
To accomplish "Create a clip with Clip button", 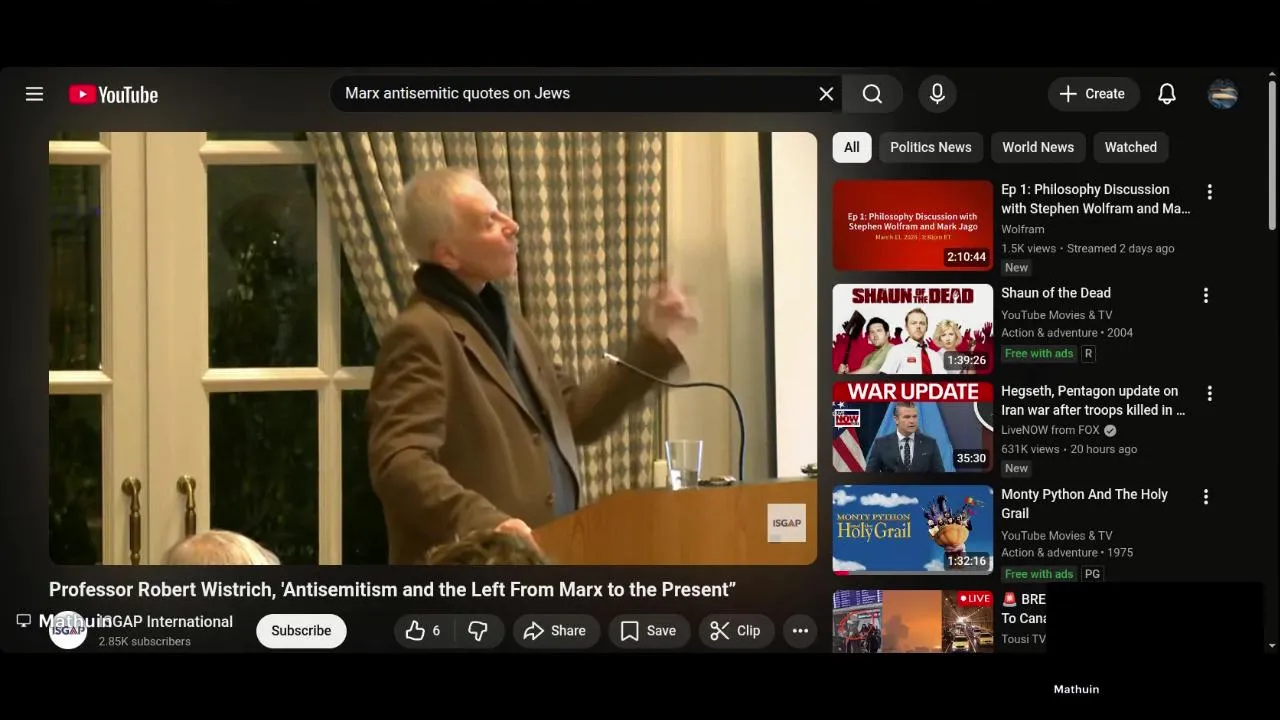I will coord(736,631).
